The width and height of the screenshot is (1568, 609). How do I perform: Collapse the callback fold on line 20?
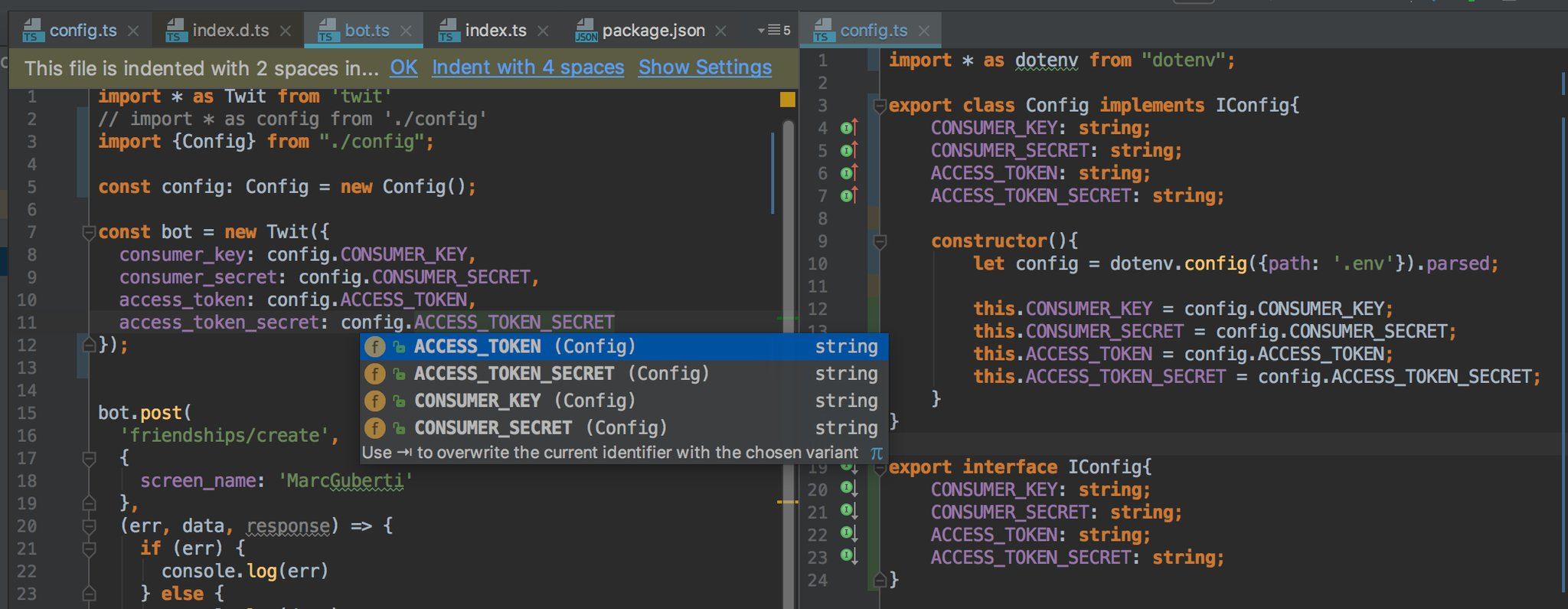coord(89,526)
